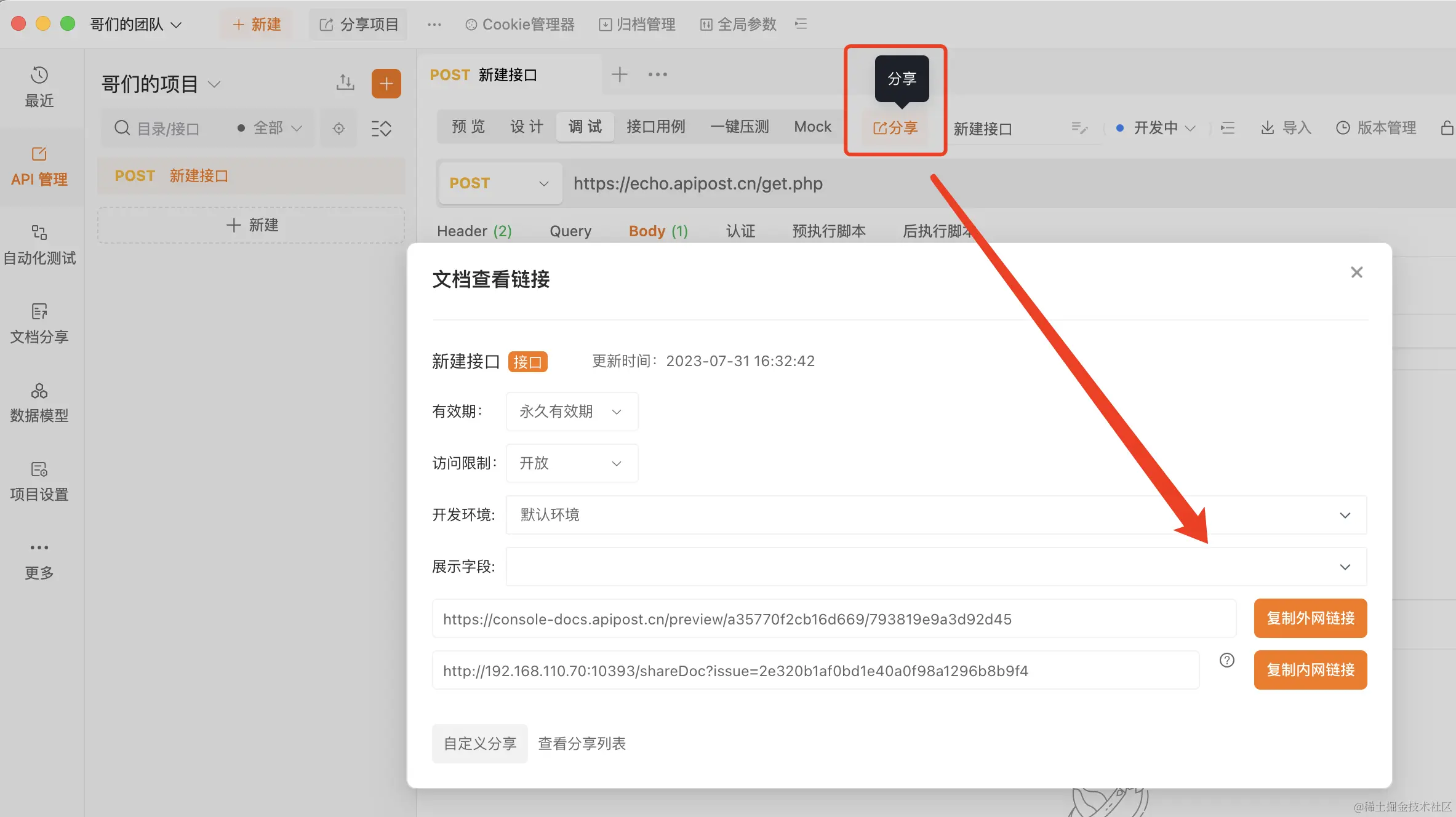Click the help question mark beside intranet link
Screen dimensions: 1456x817
click(x=1226, y=660)
